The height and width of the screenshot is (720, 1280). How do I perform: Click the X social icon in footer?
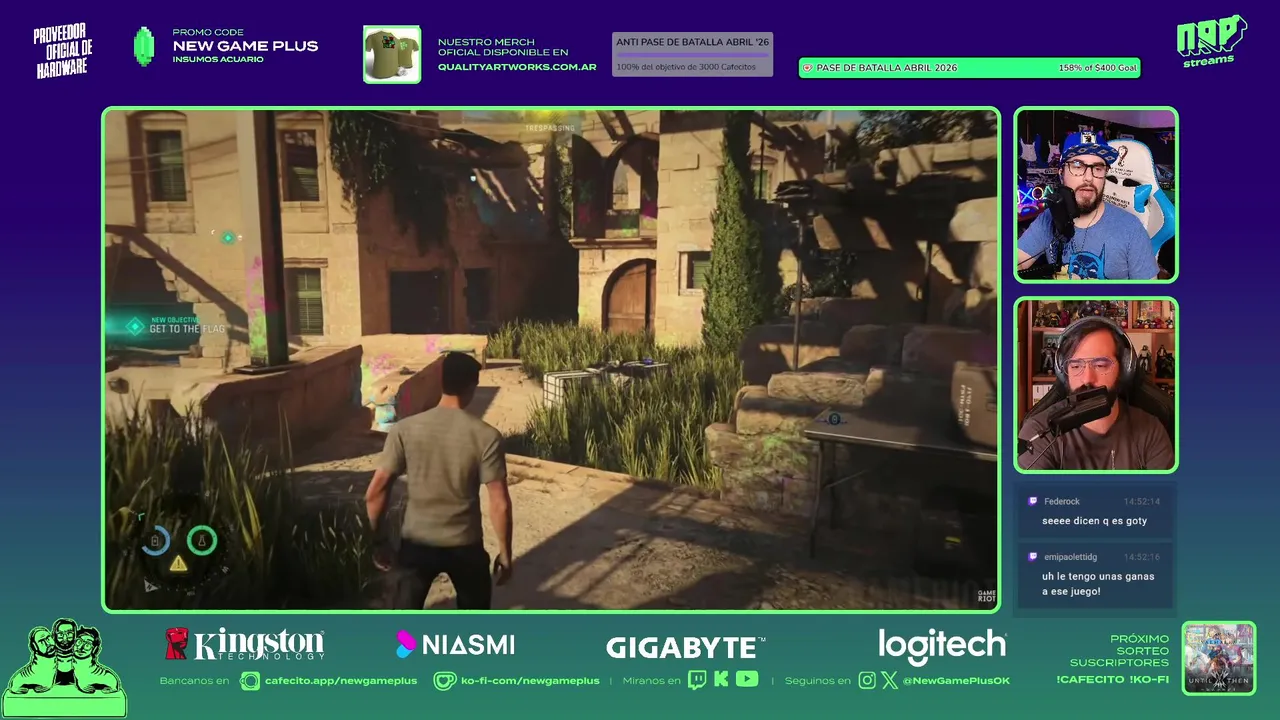(889, 680)
